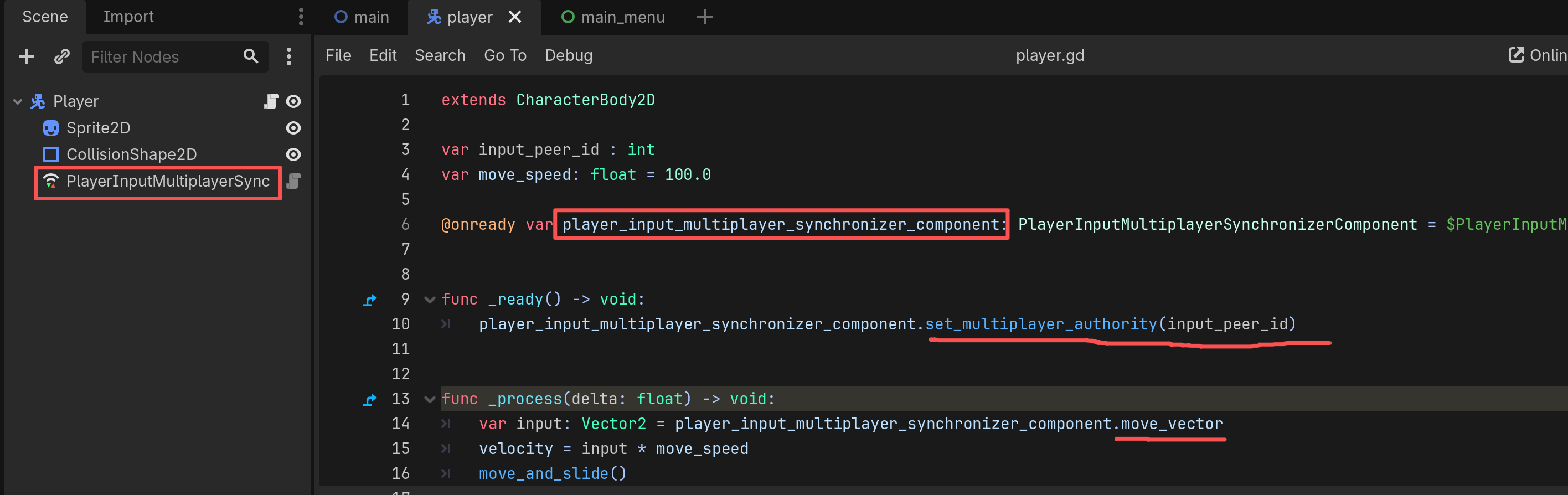Image resolution: width=1568 pixels, height=495 pixels.
Task: Fold the _process function code block
Action: click(x=430, y=399)
